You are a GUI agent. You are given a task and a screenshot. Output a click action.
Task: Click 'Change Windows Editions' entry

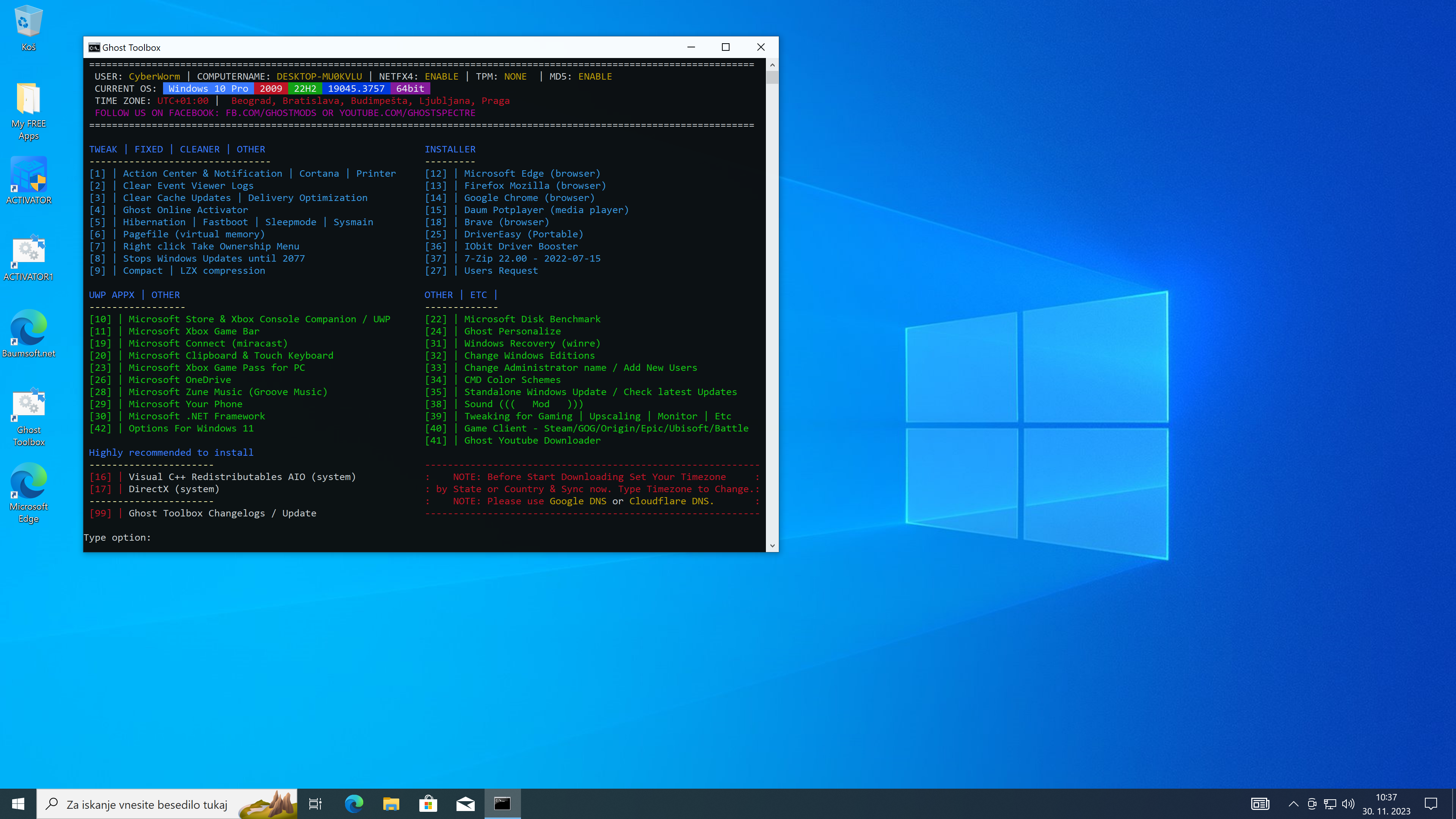click(x=529, y=356)
